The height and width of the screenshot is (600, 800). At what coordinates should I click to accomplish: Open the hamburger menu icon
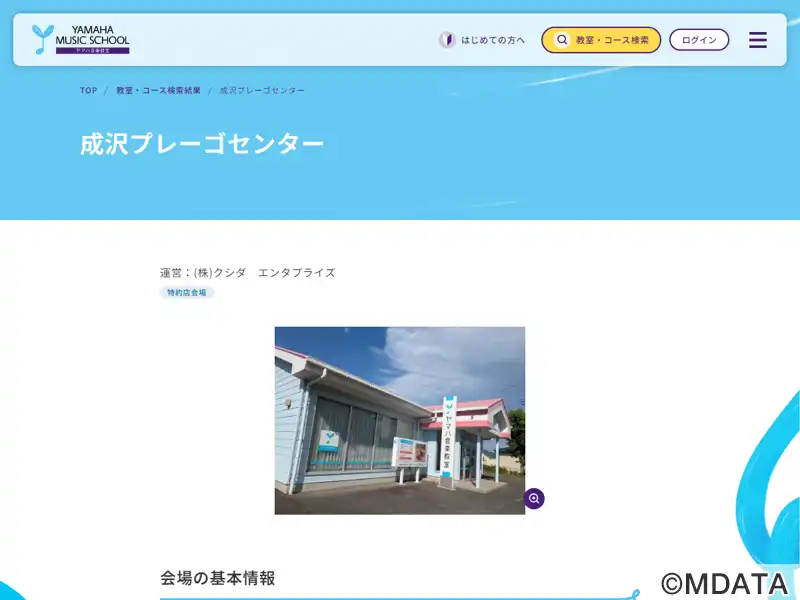pyautogui.click(x=758, y=40)
